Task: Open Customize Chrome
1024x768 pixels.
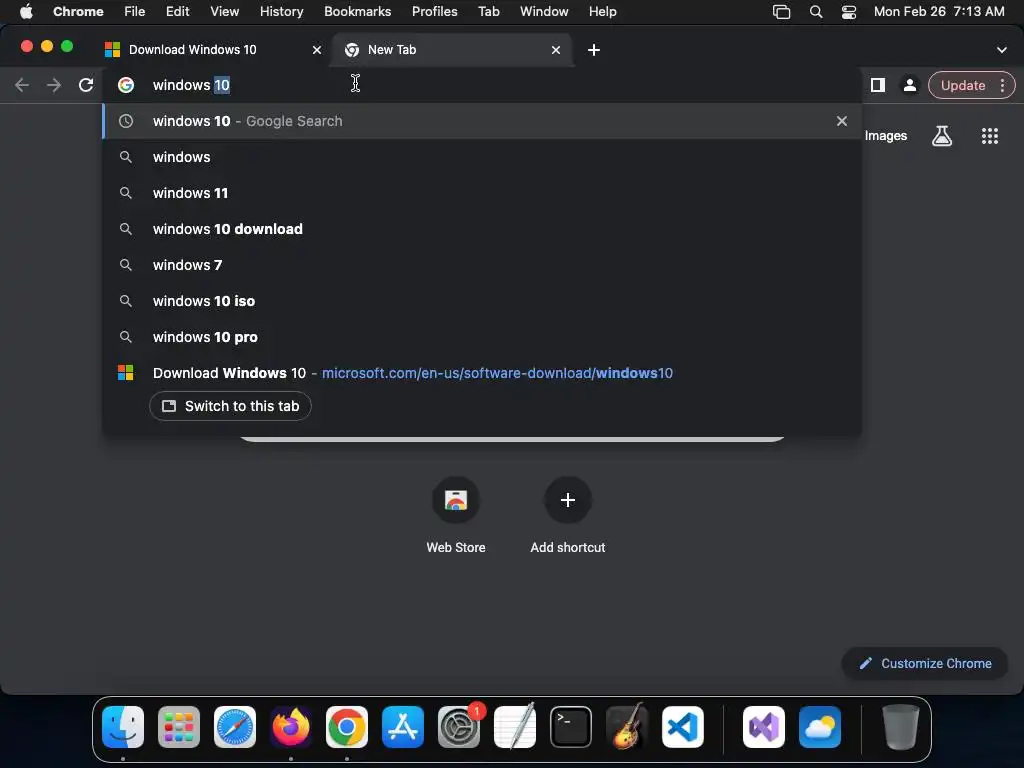Action: pyautogui.click(x=925, y=664)
